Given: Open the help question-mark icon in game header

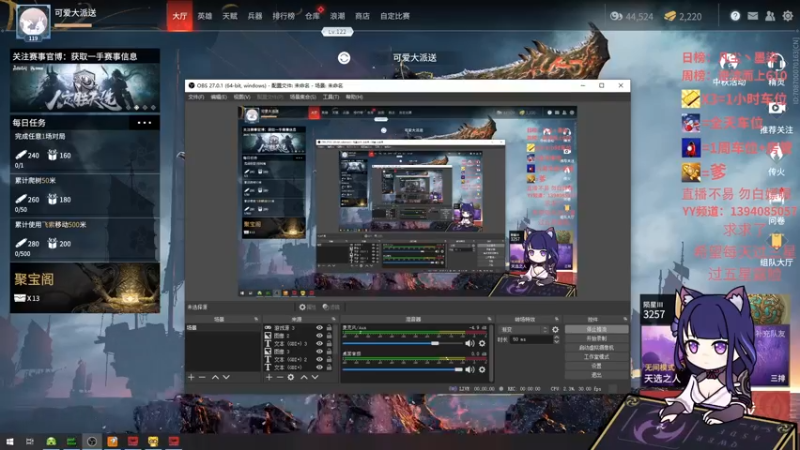Looking at the screenshot, I should pos(735,16).
